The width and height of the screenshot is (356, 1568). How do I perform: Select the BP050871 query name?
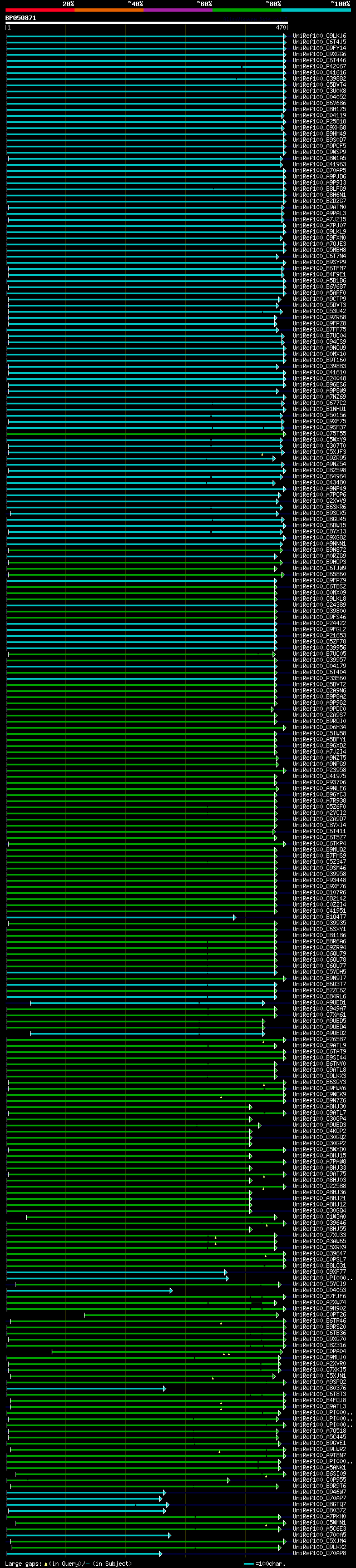(21, 18)
